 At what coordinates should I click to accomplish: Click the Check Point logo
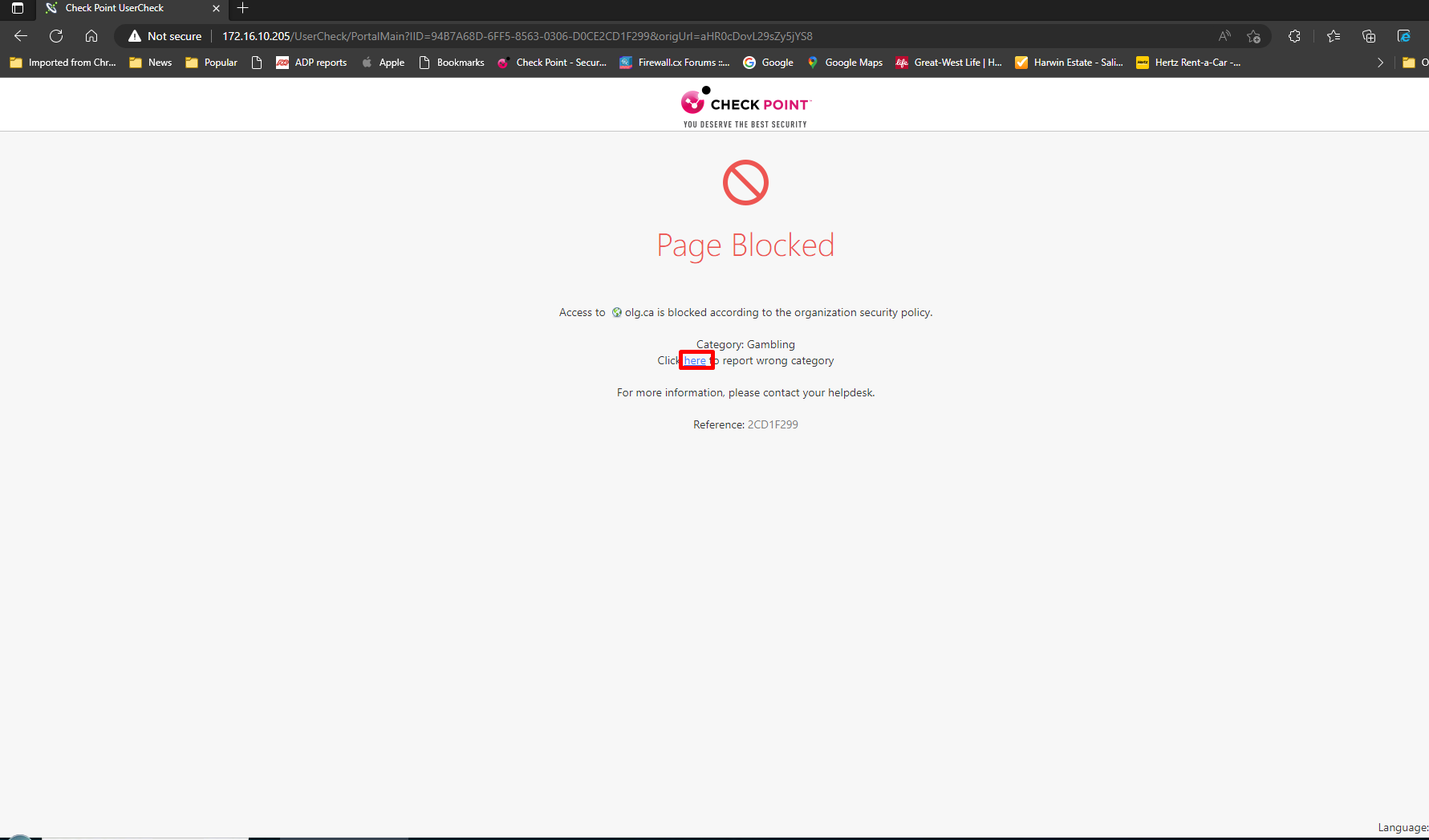pyautogui.click(x=745, y=107)
